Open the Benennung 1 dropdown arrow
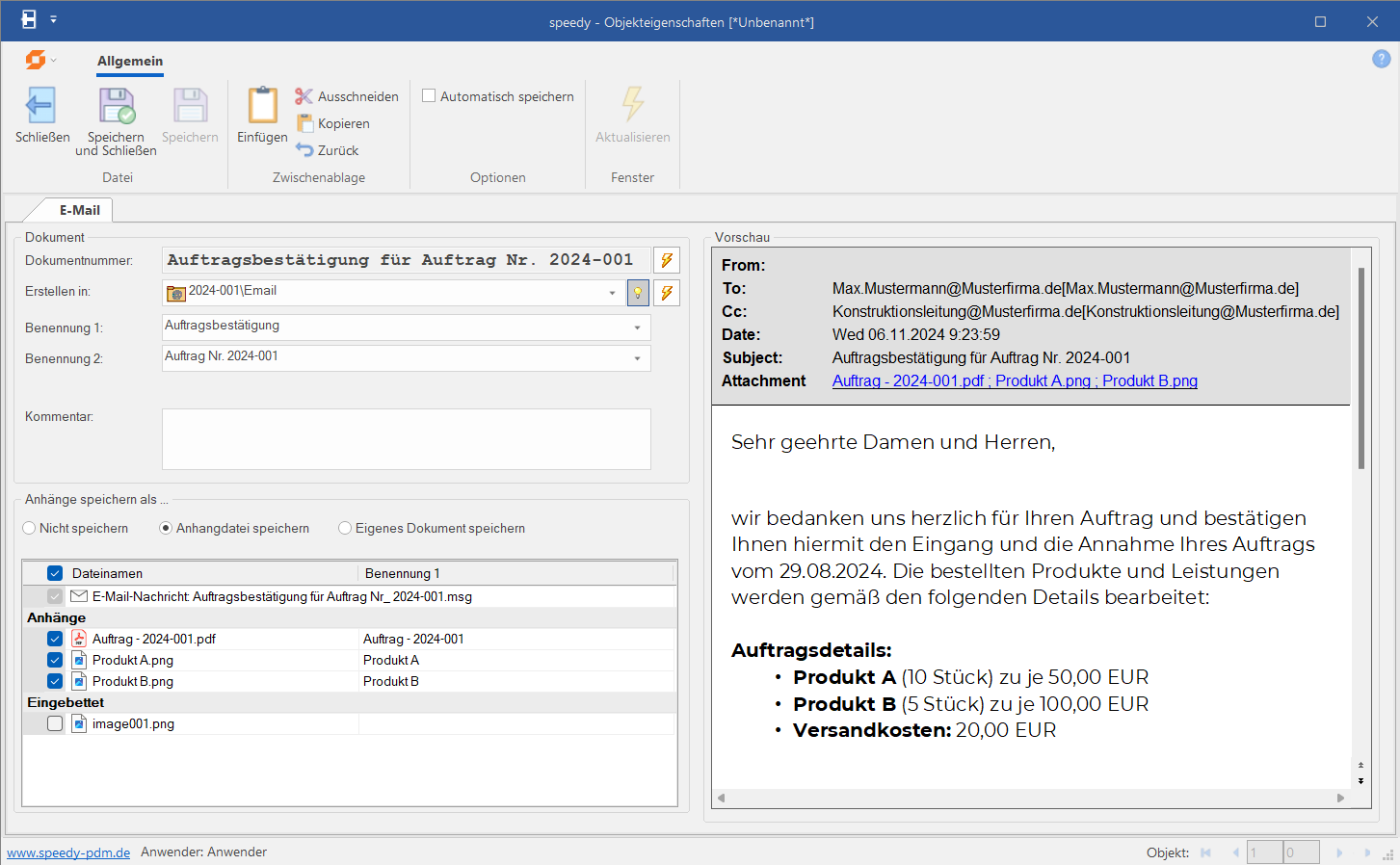The width and height of the screenshot is (1400, 865). 637,328
